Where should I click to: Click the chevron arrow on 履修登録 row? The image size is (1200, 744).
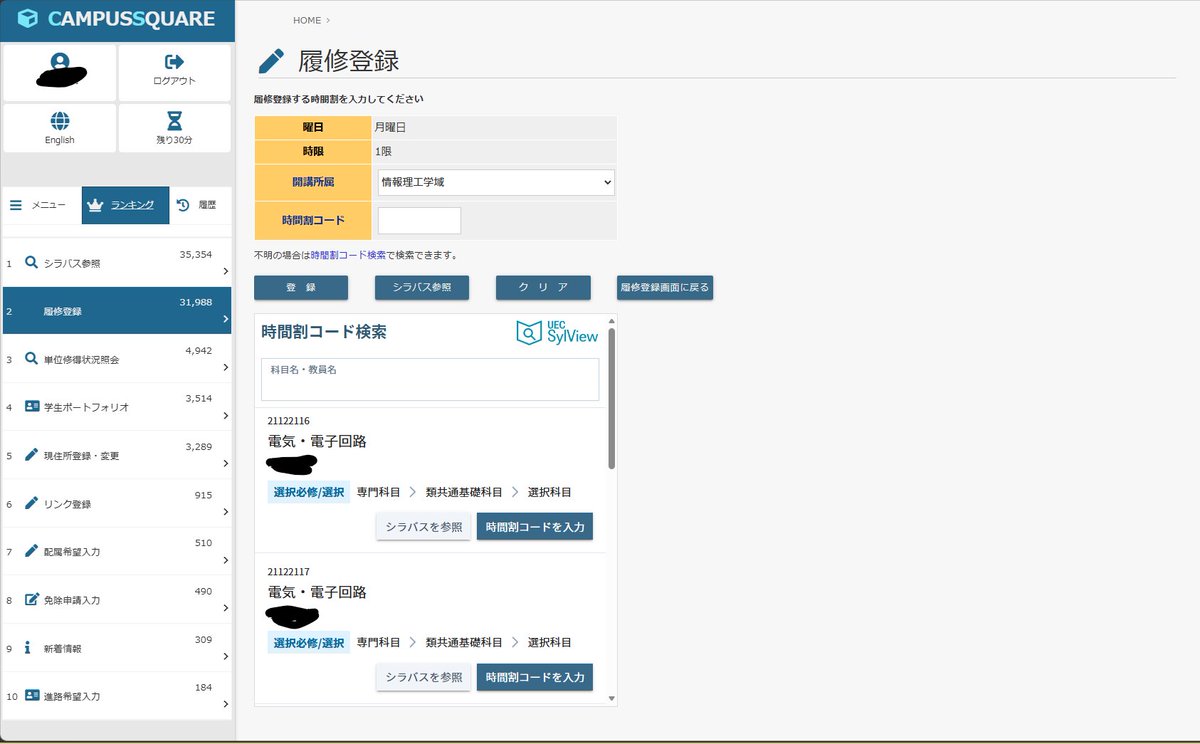(x=225, y=319)
